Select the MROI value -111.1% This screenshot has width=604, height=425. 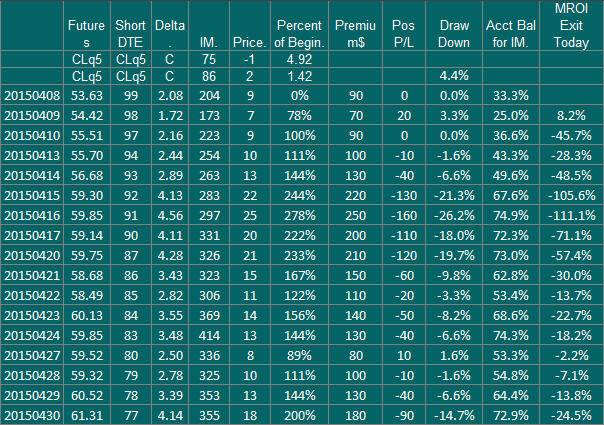(571, 215)
